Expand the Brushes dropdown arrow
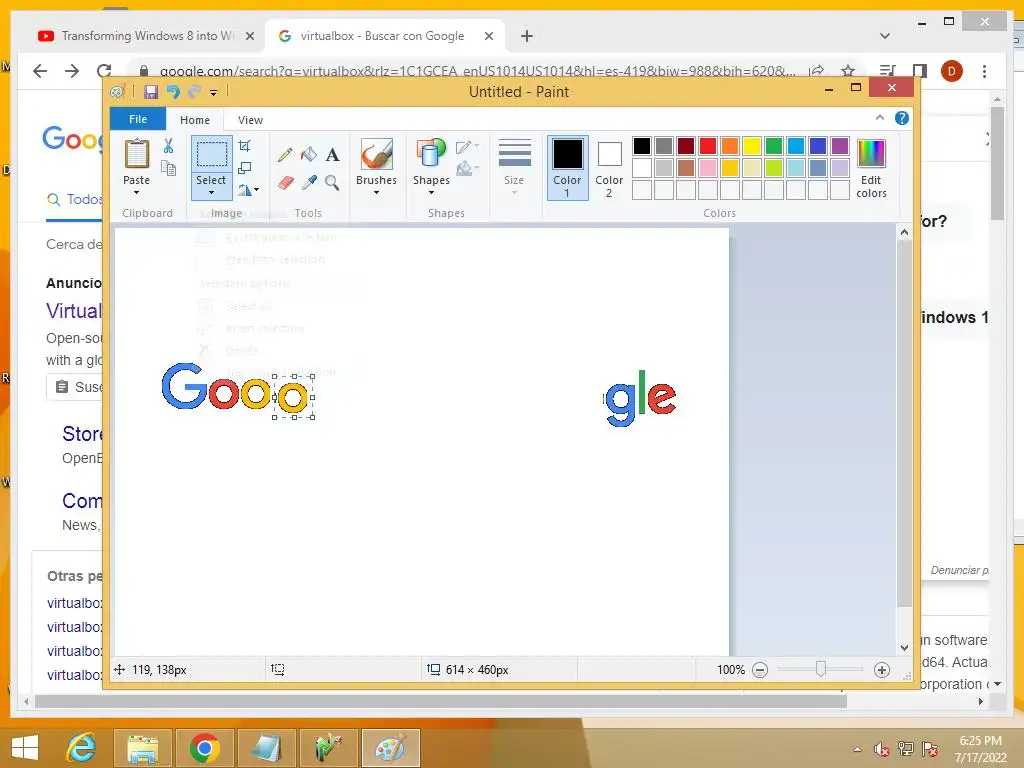The image size is (1024, 768). 376,193
